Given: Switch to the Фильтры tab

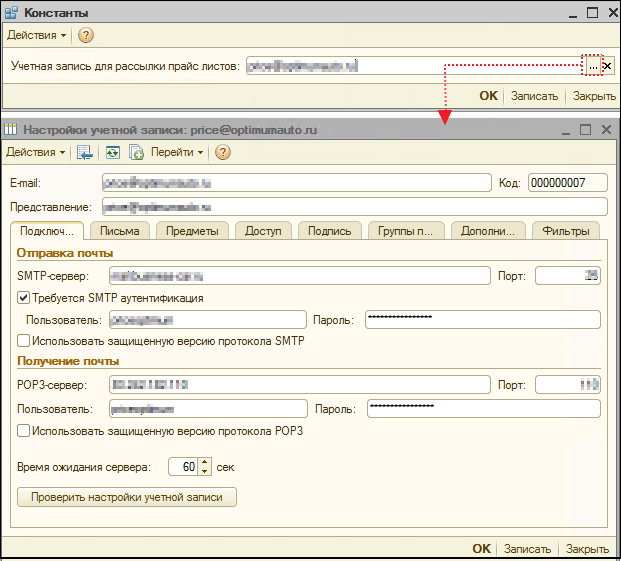Looking at the screenshot, I should [566, 231].
